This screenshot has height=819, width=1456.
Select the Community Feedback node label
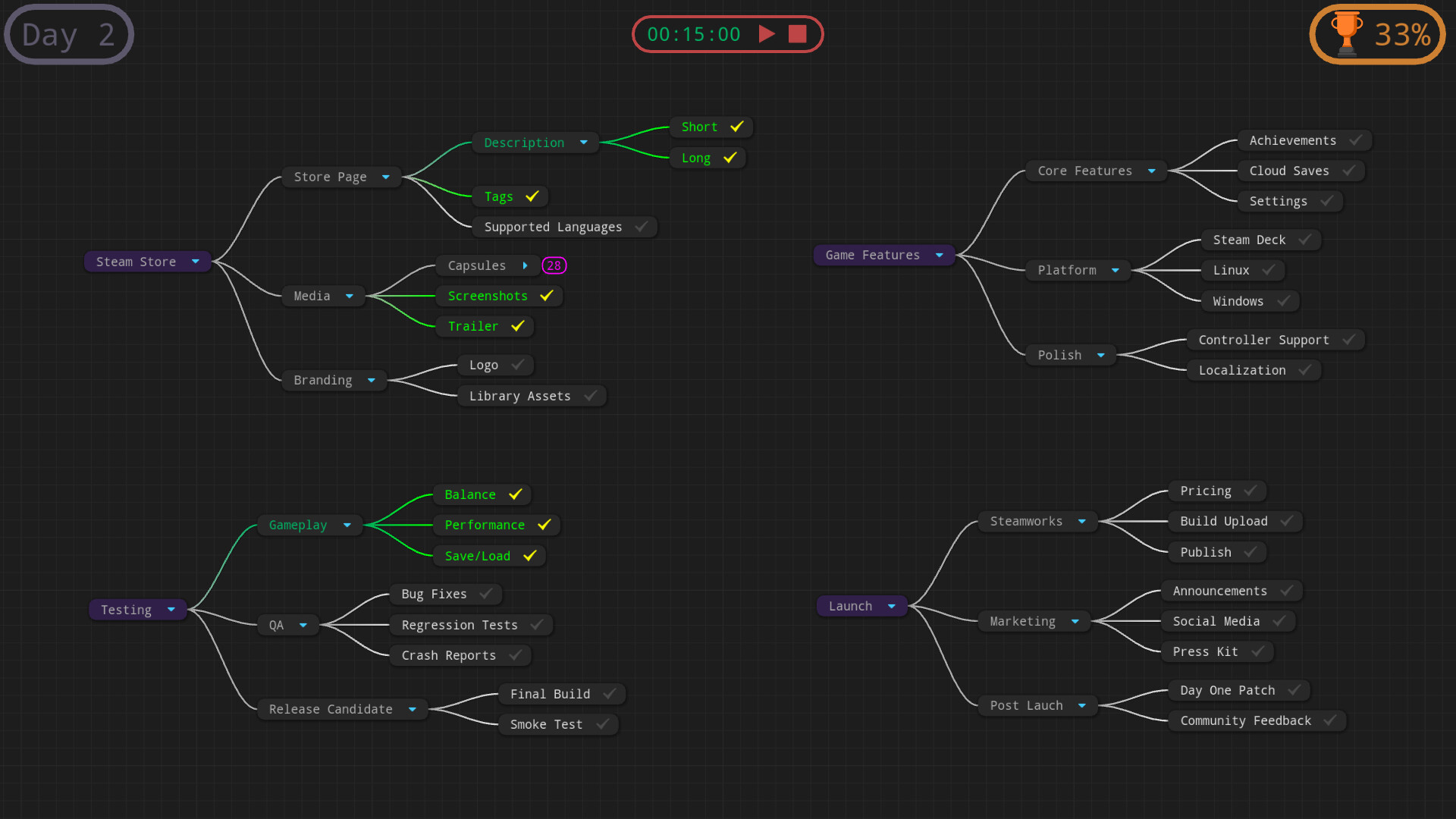[x=1245, y=720]
